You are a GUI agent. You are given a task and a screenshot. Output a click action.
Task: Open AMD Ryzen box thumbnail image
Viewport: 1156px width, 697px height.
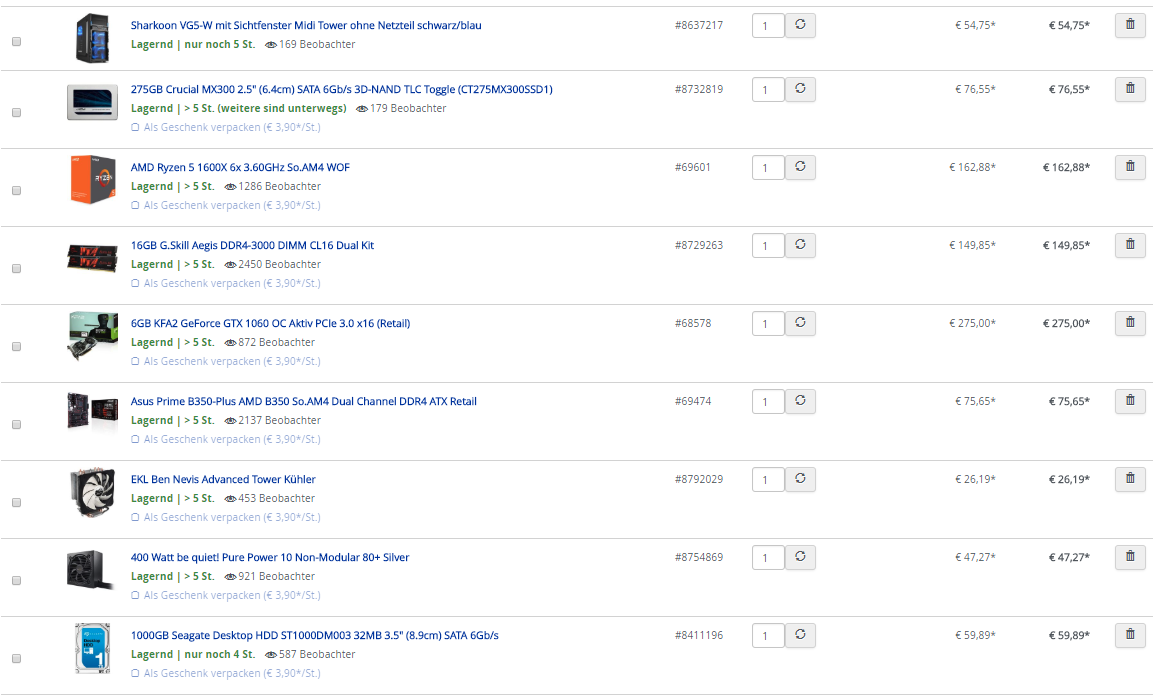(x=93, y=179)
